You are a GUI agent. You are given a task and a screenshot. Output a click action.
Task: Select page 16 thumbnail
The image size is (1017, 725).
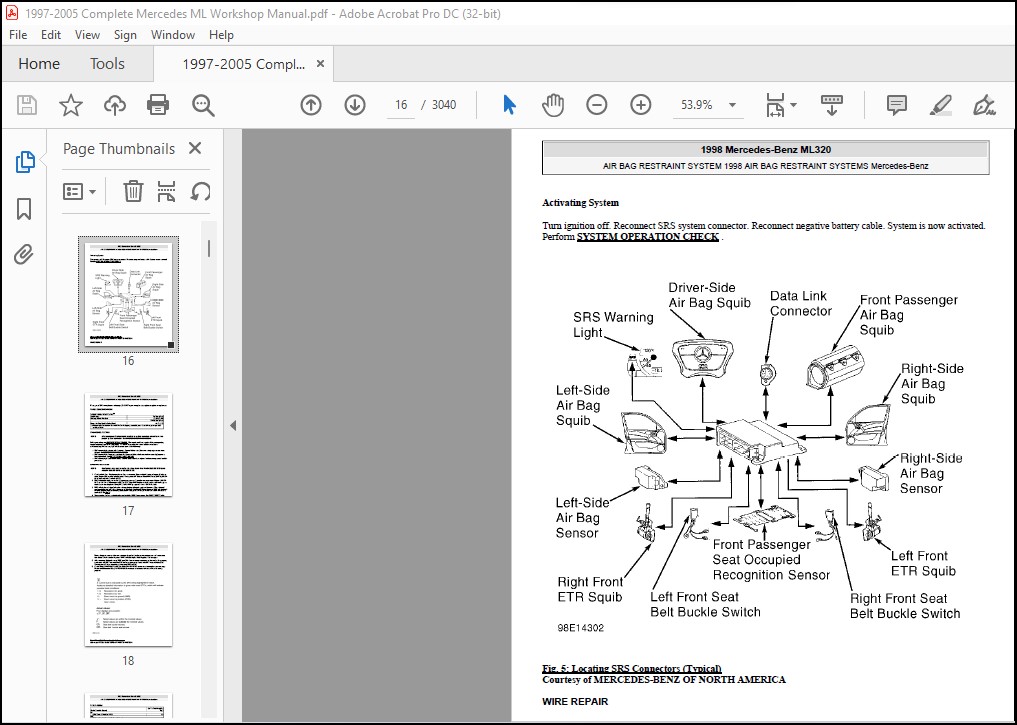coord(128,294)
